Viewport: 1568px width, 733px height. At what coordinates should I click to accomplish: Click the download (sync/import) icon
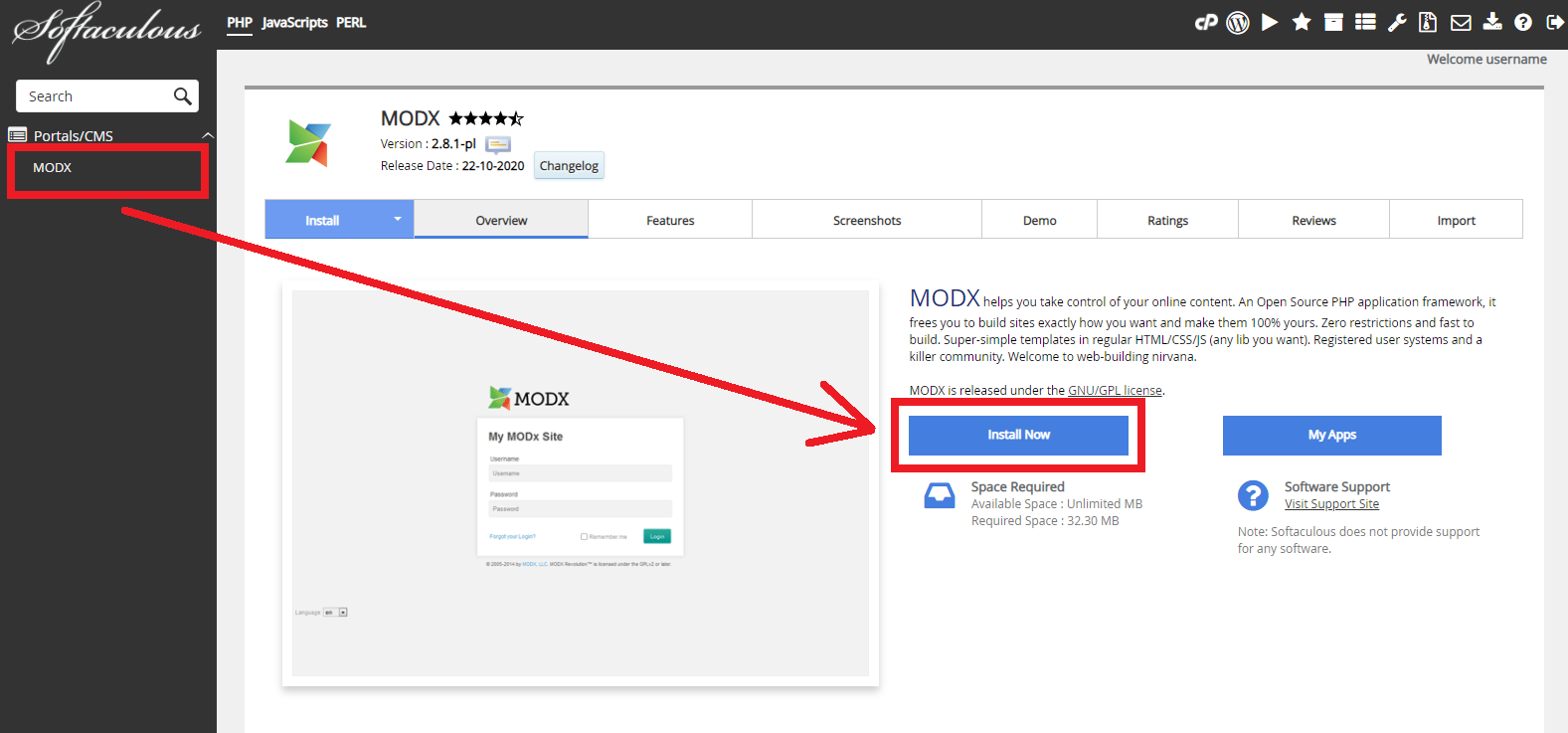[1492, 22]
